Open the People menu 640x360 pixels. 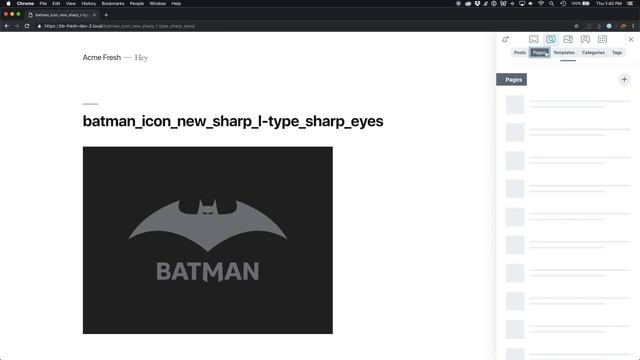[x=137, y=3]
